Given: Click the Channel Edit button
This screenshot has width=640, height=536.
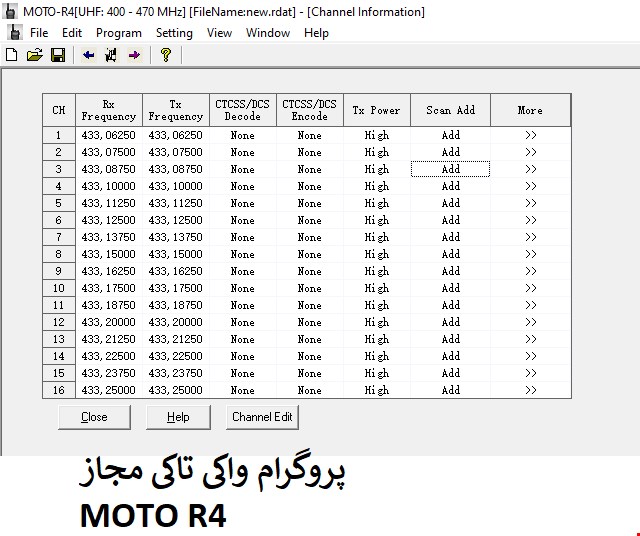Looking at the screenshot, I should click(x=262, y=417).
